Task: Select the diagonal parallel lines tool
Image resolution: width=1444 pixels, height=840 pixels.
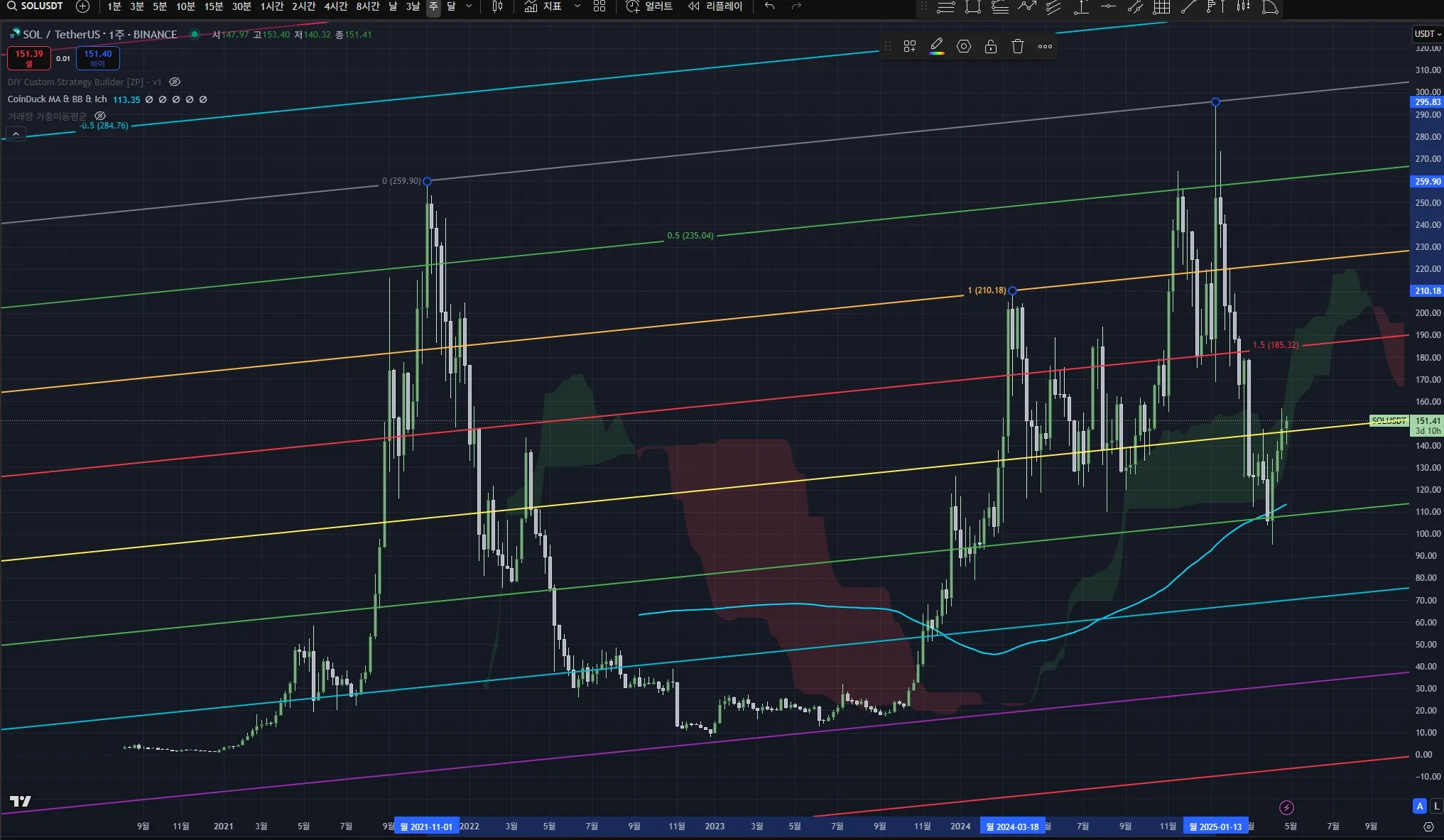Action: coord(1054,7)
